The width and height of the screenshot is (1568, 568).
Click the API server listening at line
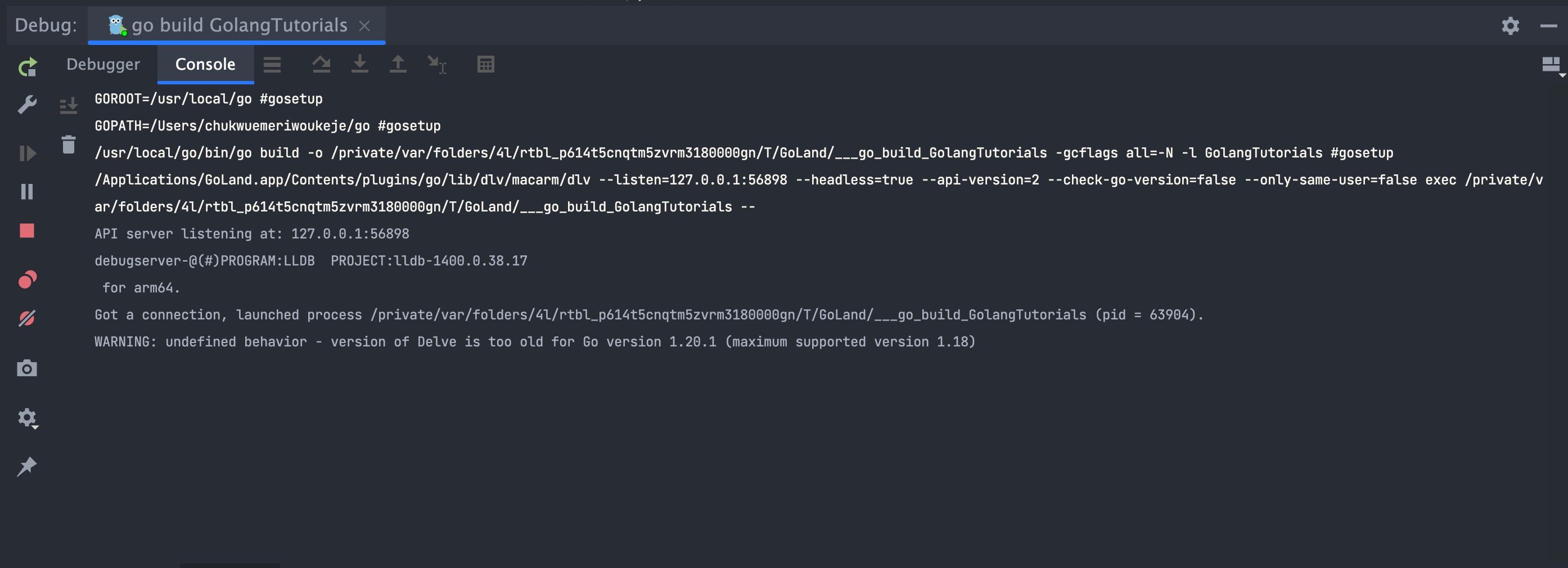251,233
